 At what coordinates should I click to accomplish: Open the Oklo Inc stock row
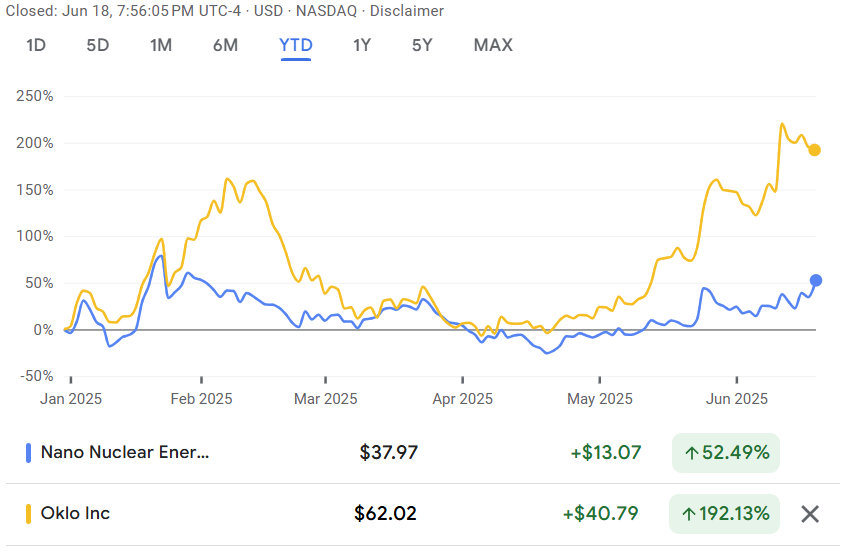(423, 514)
